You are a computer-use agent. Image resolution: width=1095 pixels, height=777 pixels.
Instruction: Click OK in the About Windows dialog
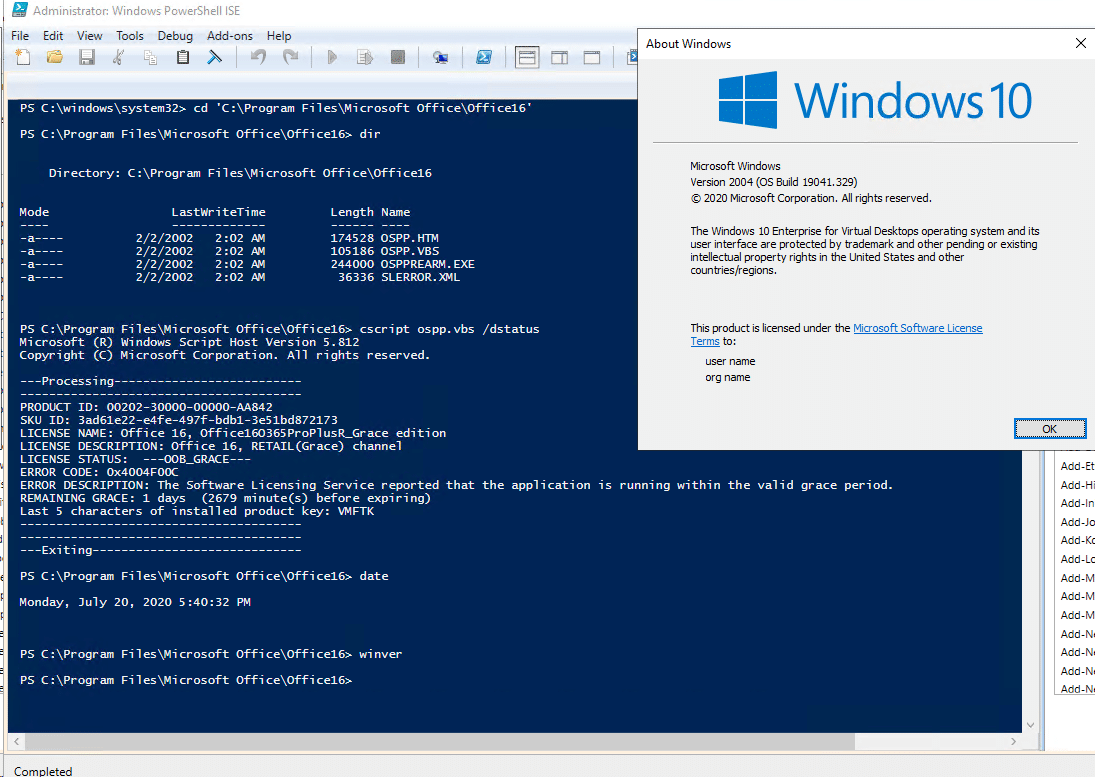(x=1050, y=429)
